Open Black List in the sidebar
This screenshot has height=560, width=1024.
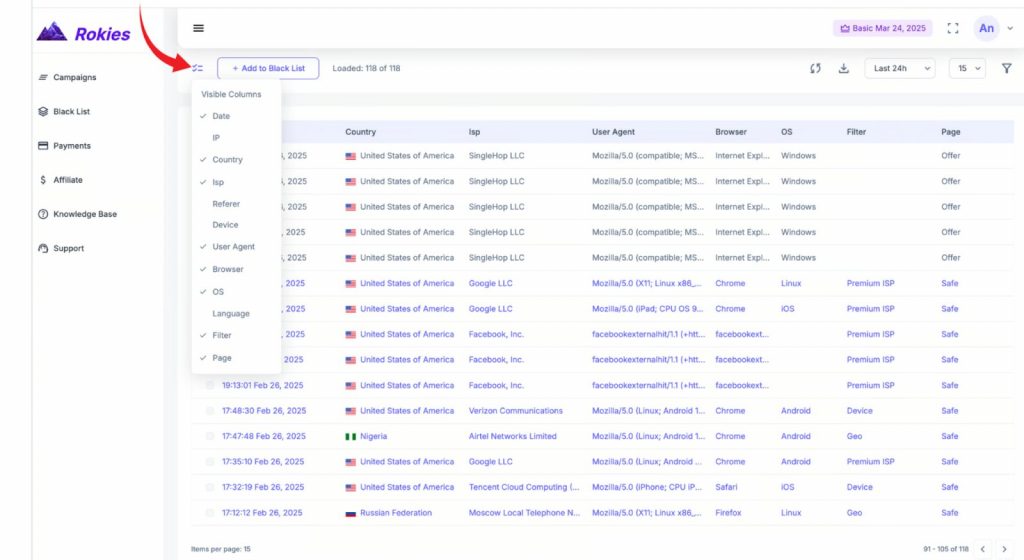point(72,112)
